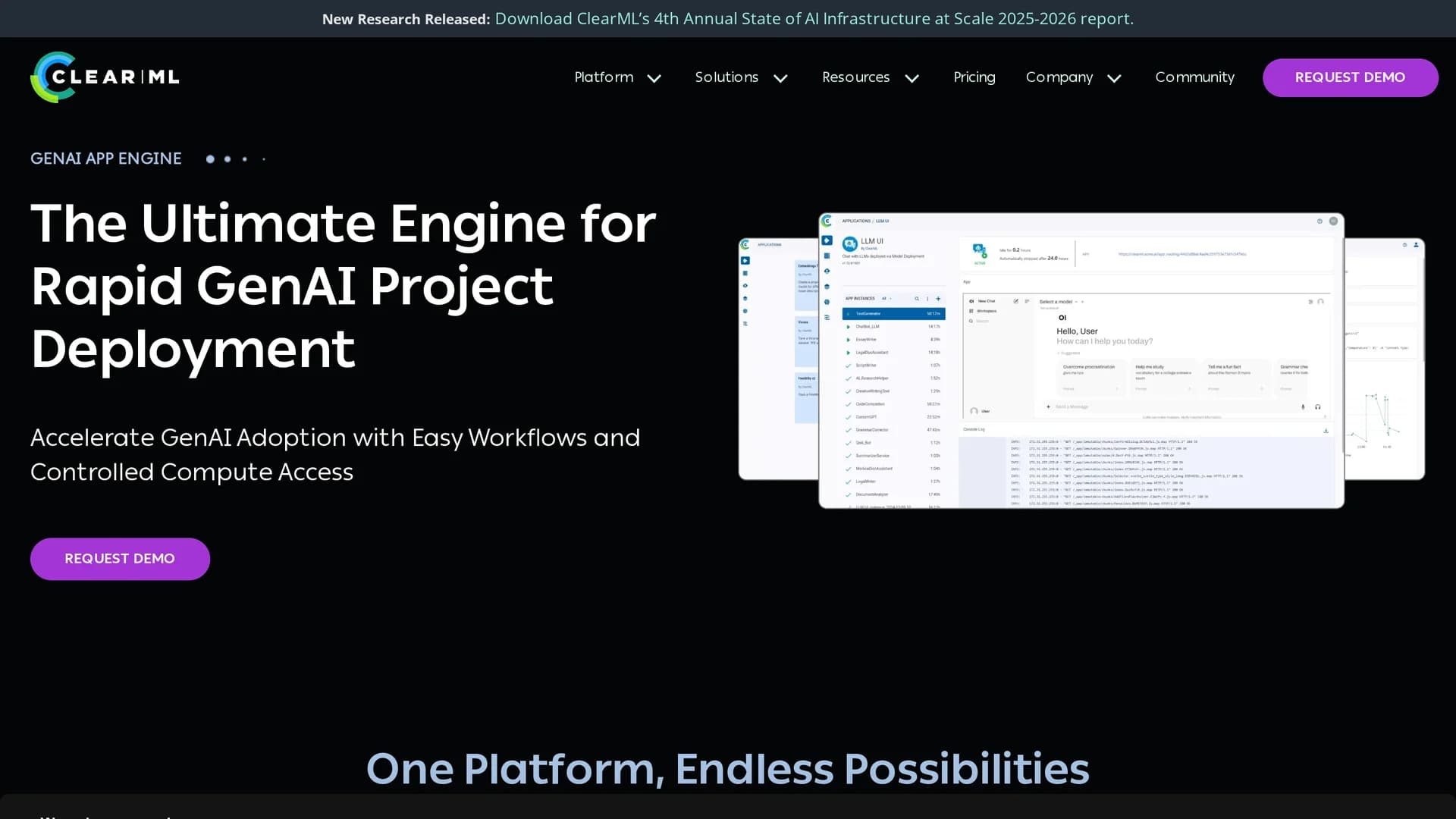The height and width of the screenshot is (819, 1456).
Task: Go to the Community page
Action: [x=1194, y=77]
